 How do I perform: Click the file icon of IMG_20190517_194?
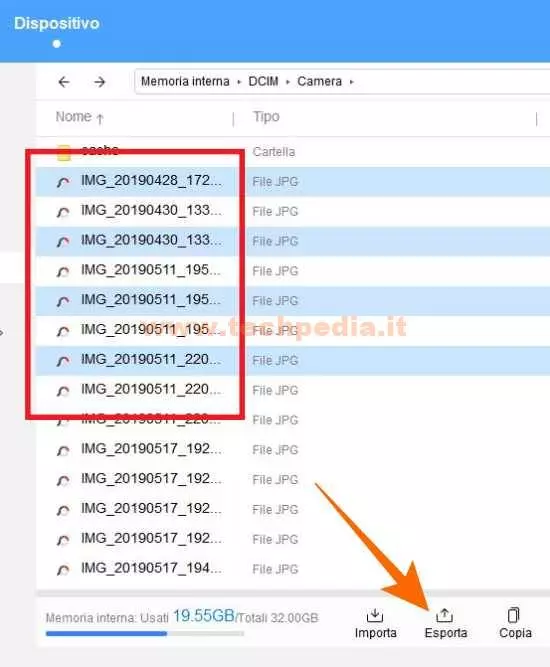click(63, 570)
